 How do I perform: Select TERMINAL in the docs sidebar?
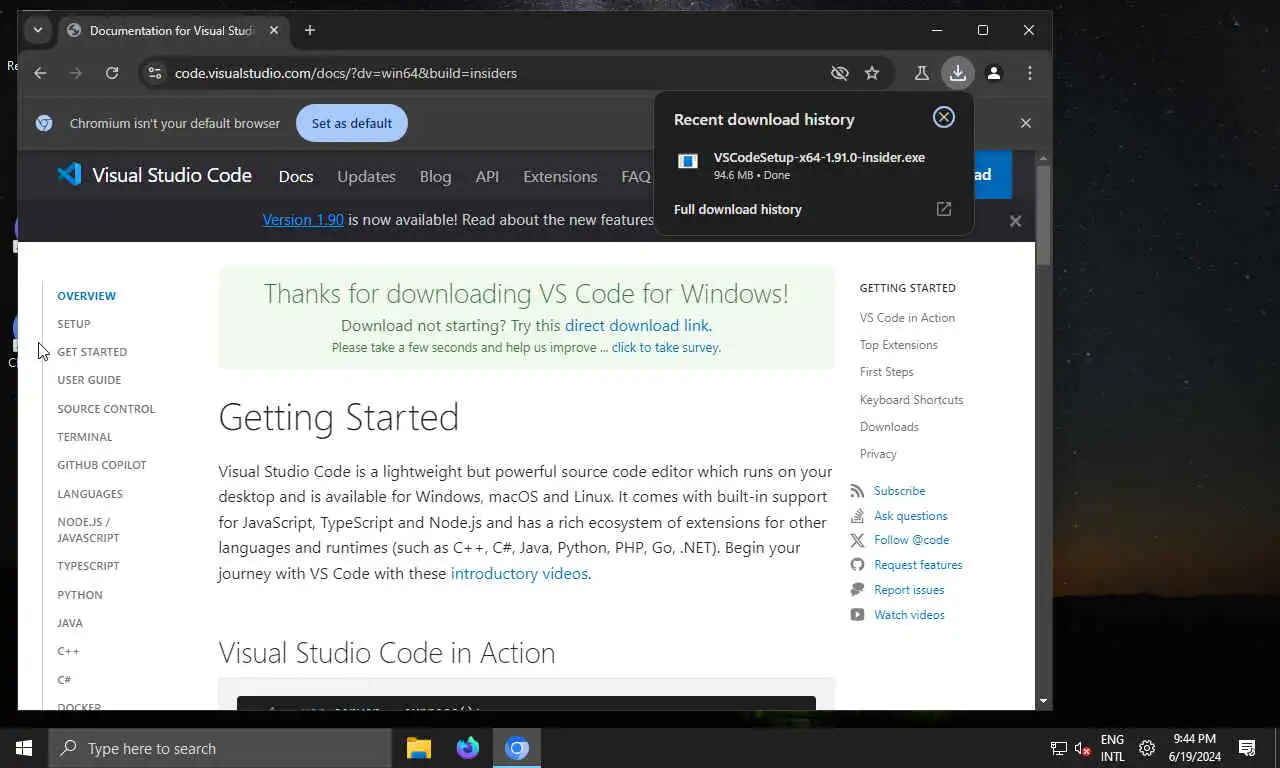(x=85, y=437)
